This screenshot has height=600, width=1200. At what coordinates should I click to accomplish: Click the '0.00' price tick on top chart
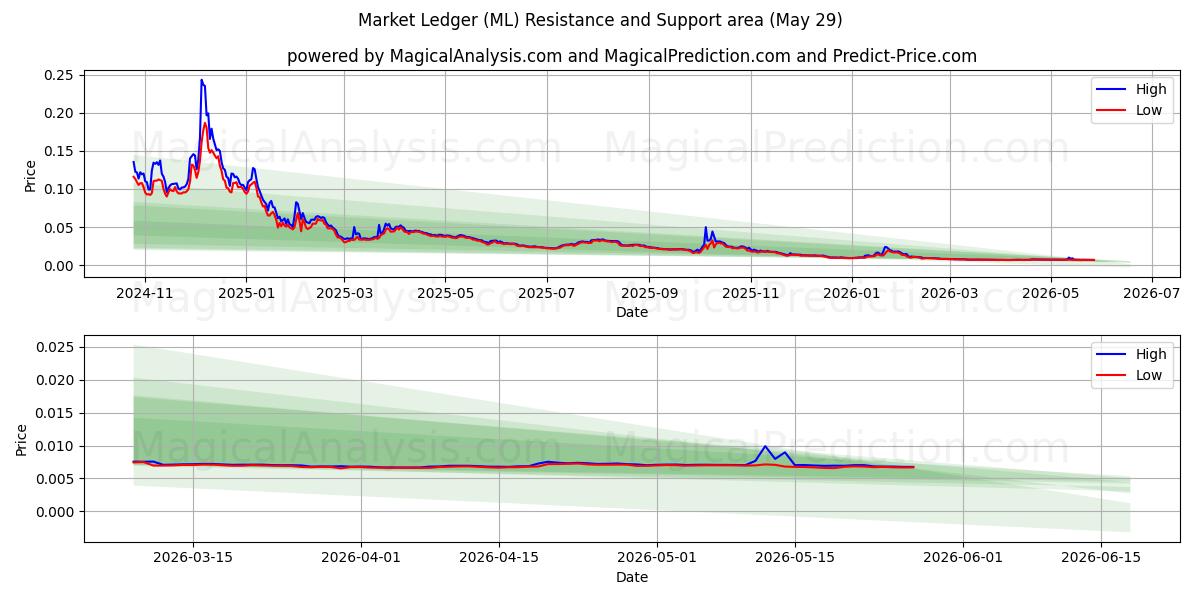[59, 266]
